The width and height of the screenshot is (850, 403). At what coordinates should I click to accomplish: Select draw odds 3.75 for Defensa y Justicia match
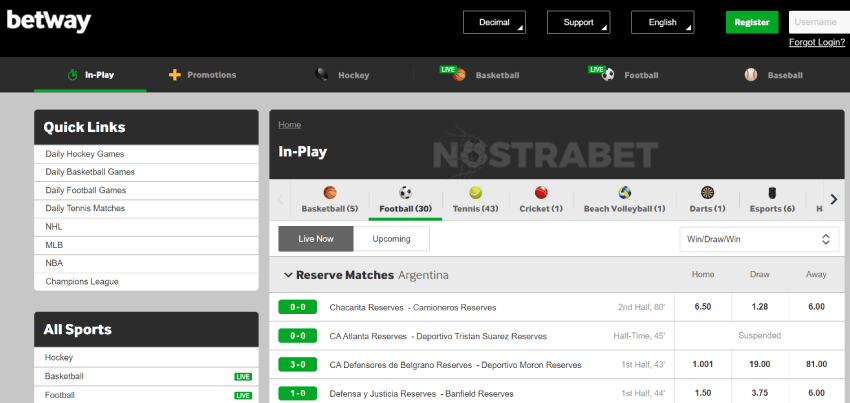coord(759,393)
